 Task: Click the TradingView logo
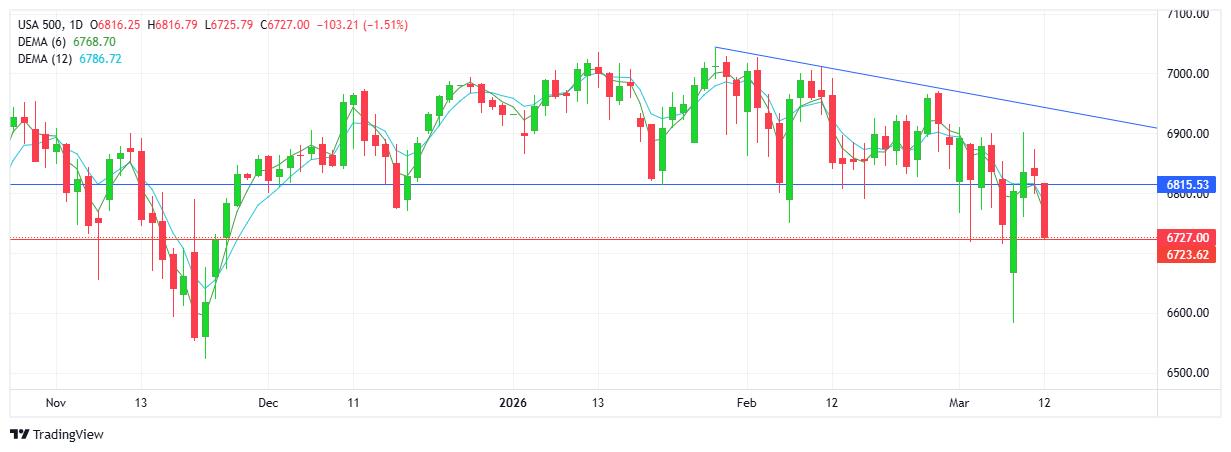point(57,435)
